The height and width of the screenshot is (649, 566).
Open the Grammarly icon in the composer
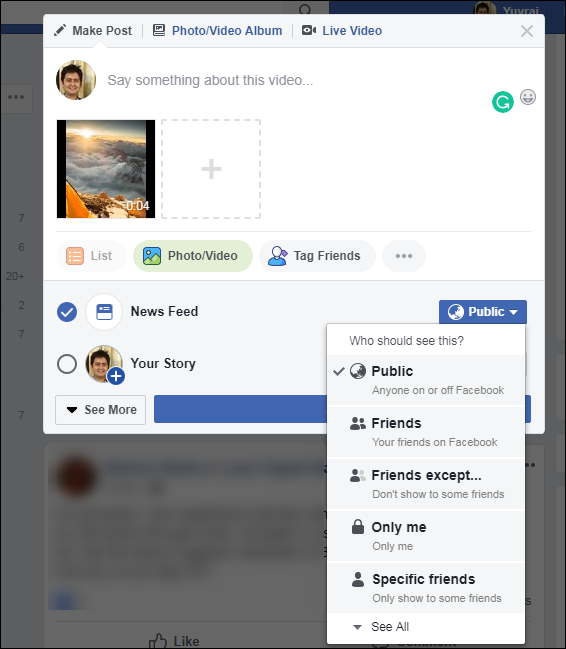pyautogui.click(x=503, y=102)
